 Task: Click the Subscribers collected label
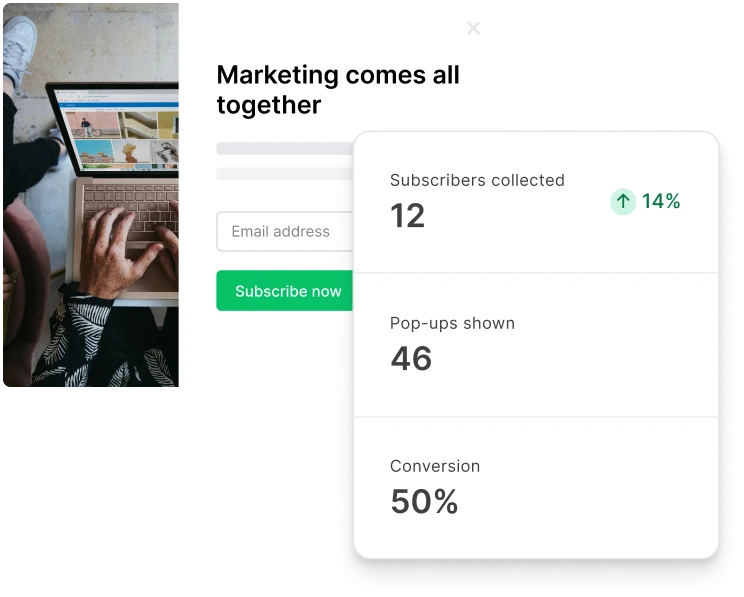tap(477, 180)
